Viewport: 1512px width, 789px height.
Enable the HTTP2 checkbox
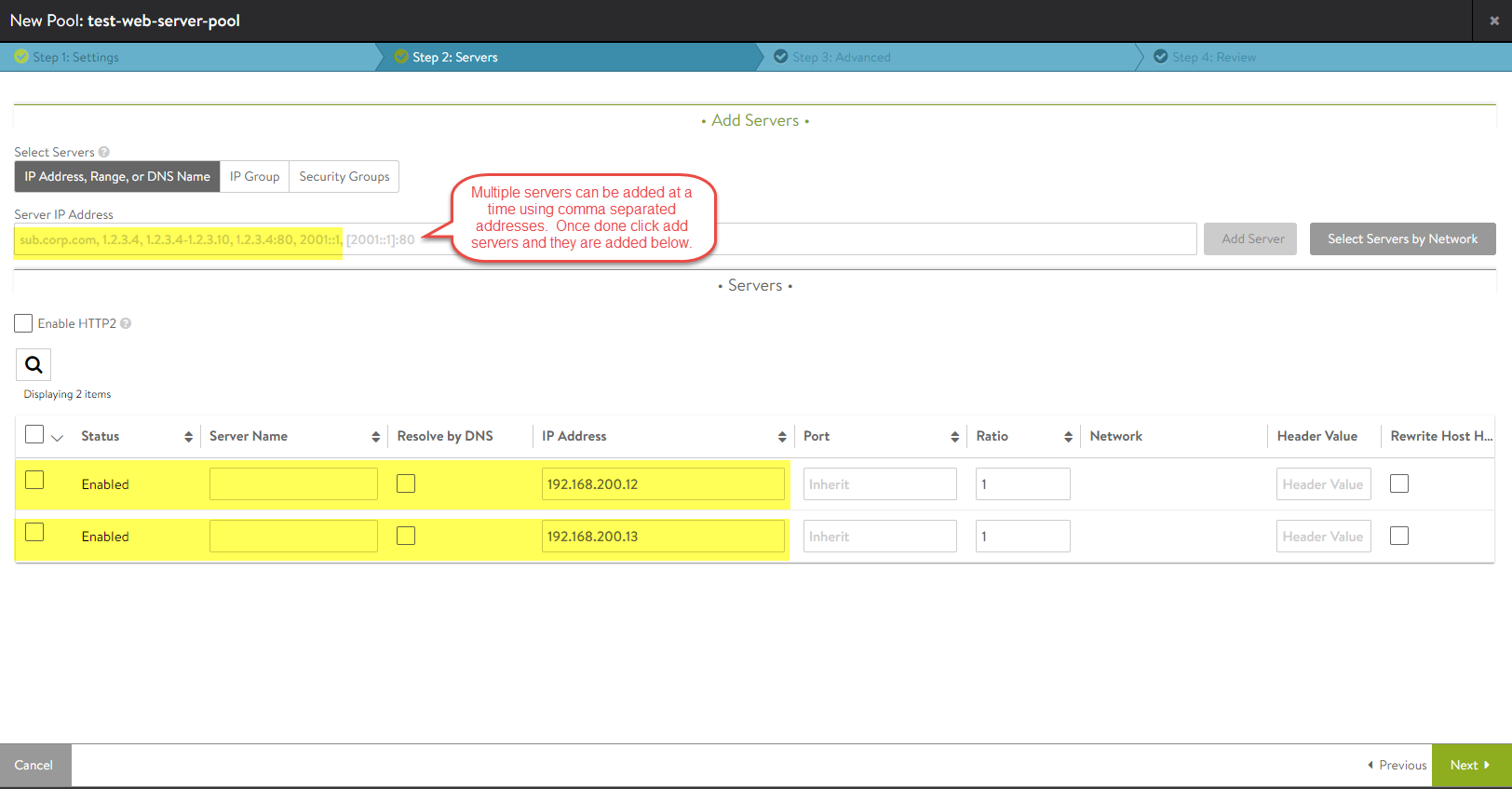coord(23,323)
